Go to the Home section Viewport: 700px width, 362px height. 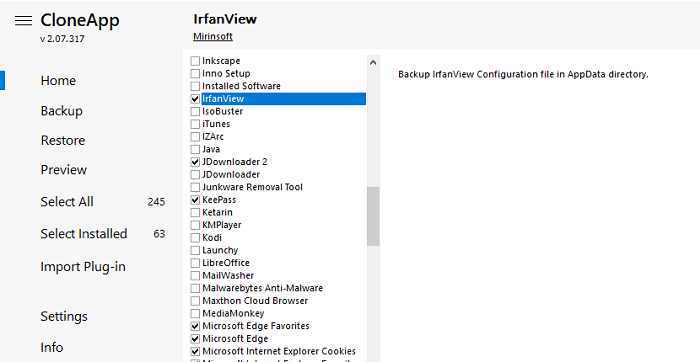tap(58, 80)
